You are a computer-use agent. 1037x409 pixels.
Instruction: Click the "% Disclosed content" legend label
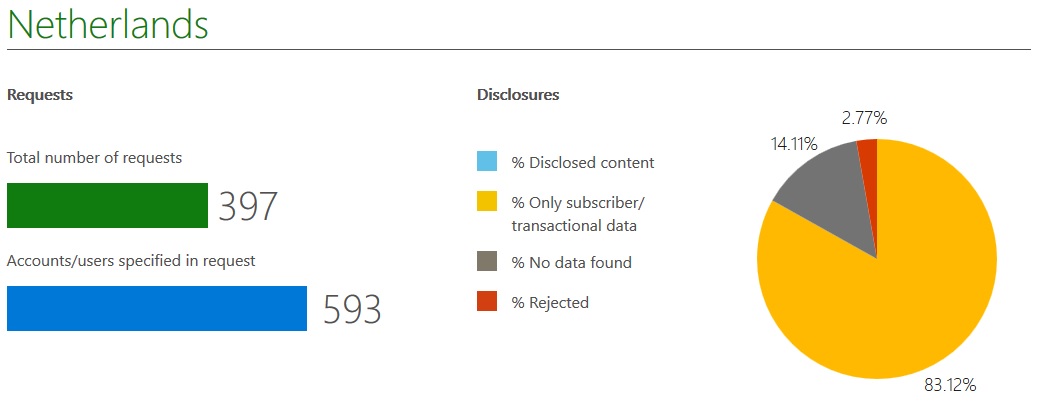[583, 162]
